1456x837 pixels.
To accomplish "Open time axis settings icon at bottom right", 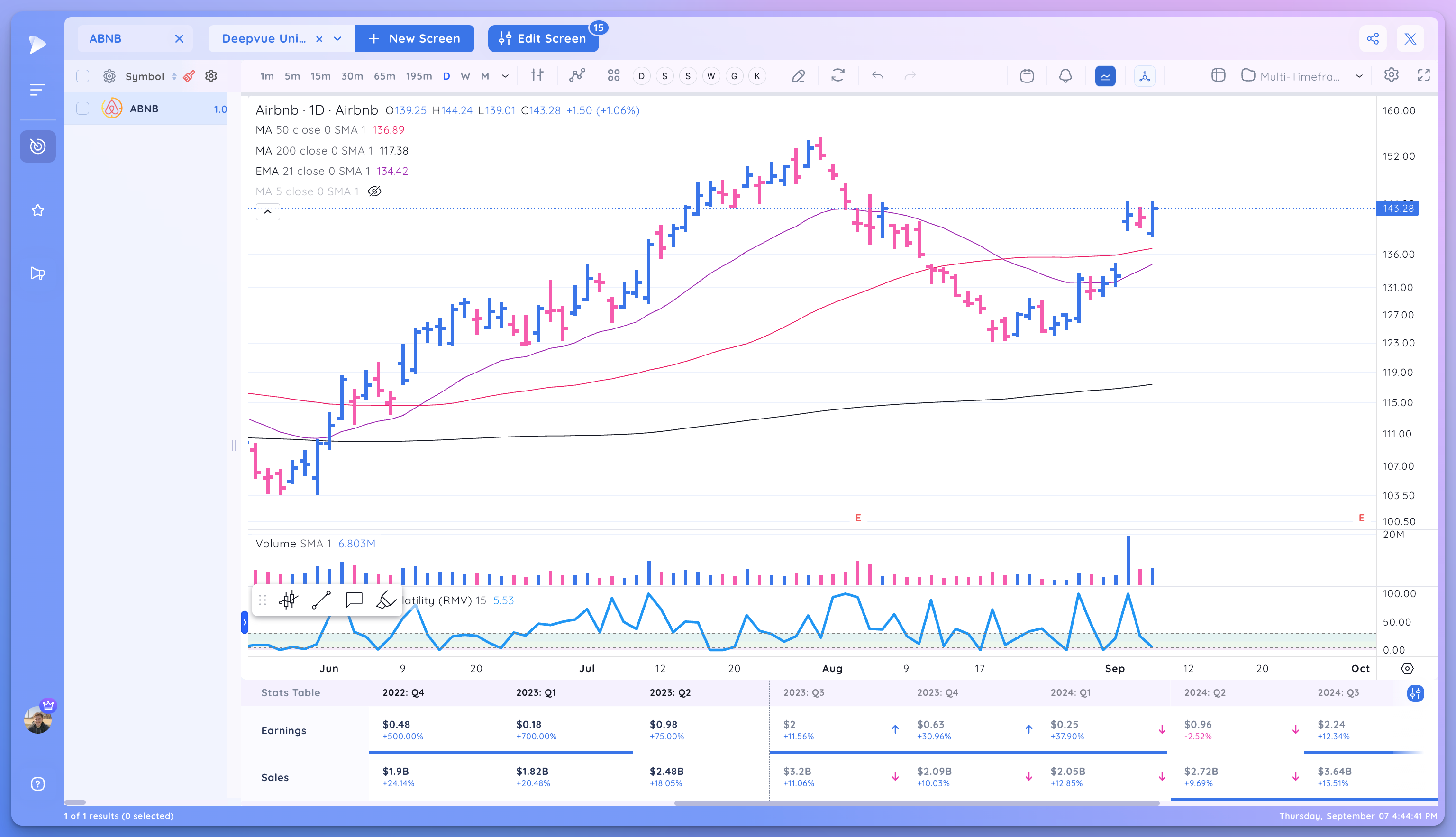I will (1407, 669).
